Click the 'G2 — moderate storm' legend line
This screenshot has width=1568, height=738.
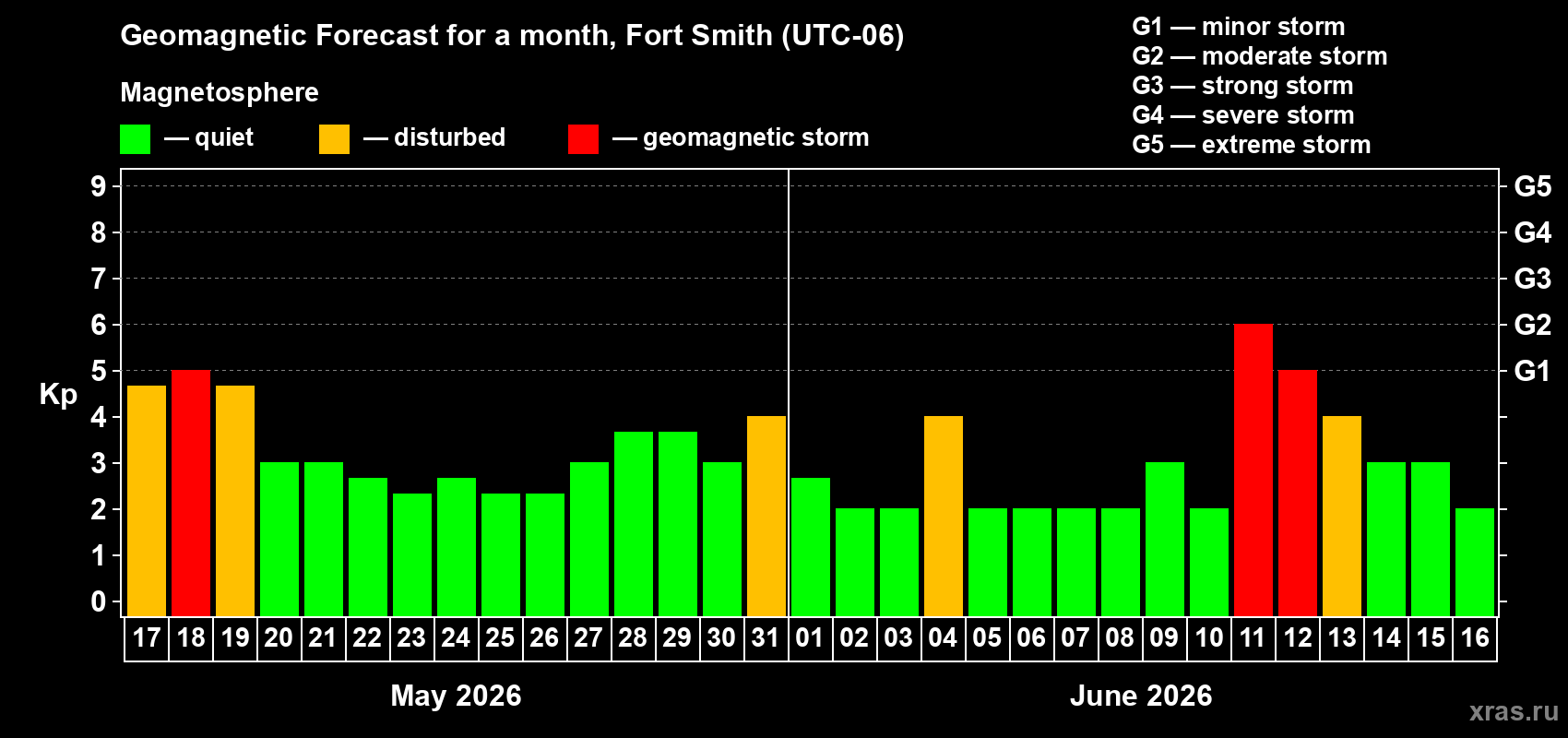pyautogui.click(x=1260, y=56)
